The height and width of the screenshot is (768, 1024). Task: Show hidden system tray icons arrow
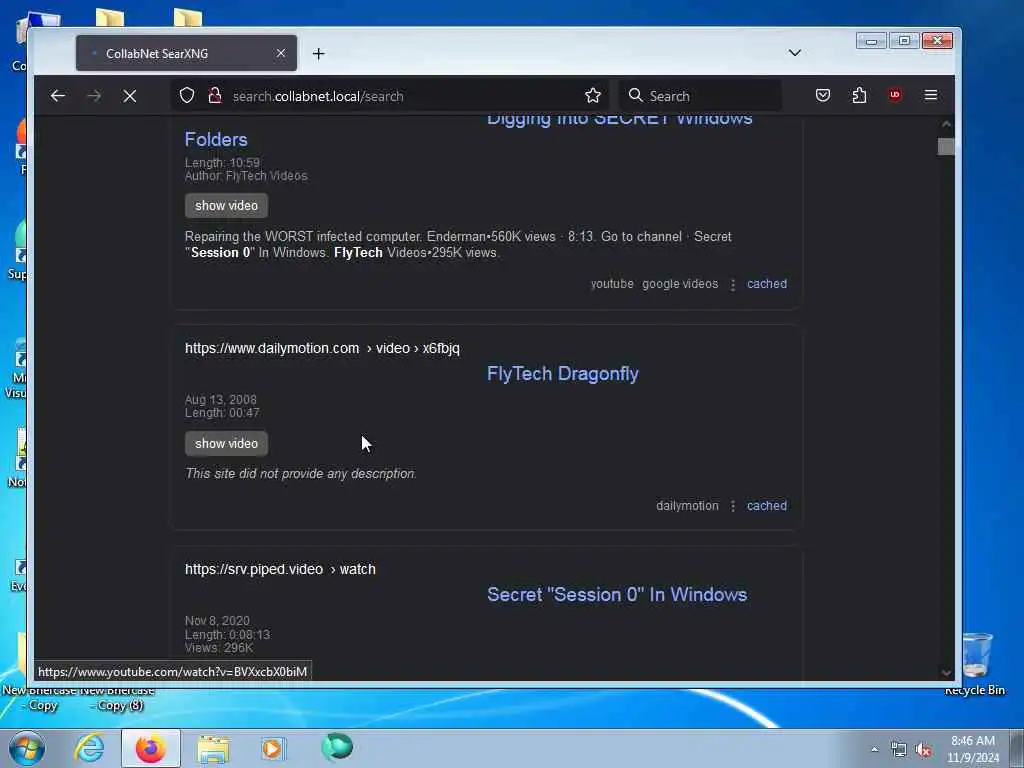pos(874,749)
